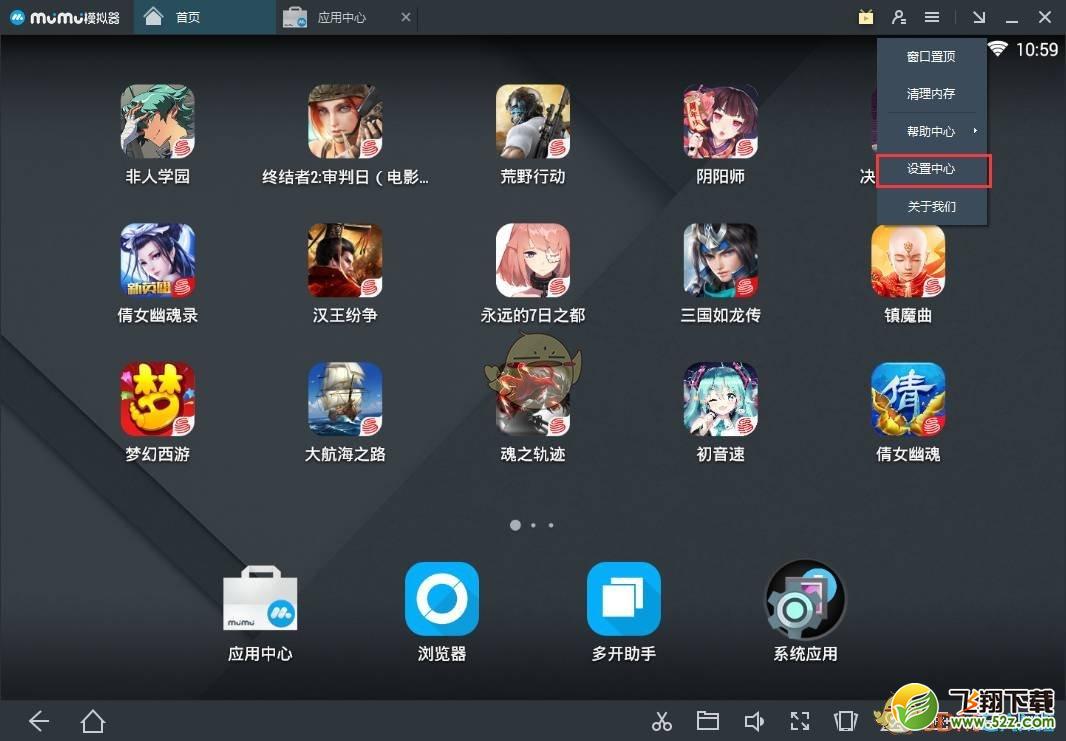Click the WiFi status icon
Image resolution: width=1066 pixels, height=741 pixels.
coord(997,49)
